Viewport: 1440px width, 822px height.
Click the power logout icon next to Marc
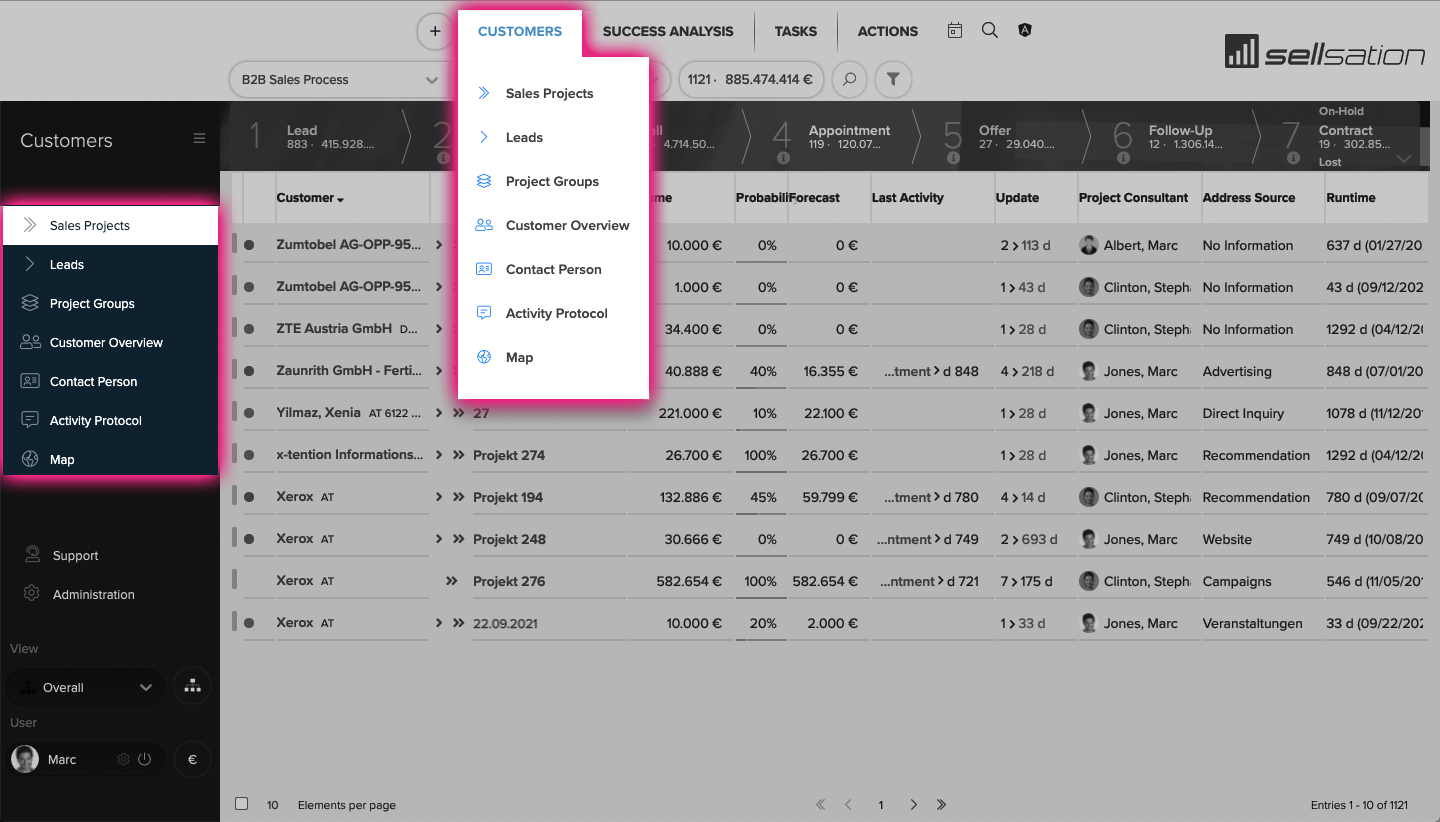tap(145, 759)
